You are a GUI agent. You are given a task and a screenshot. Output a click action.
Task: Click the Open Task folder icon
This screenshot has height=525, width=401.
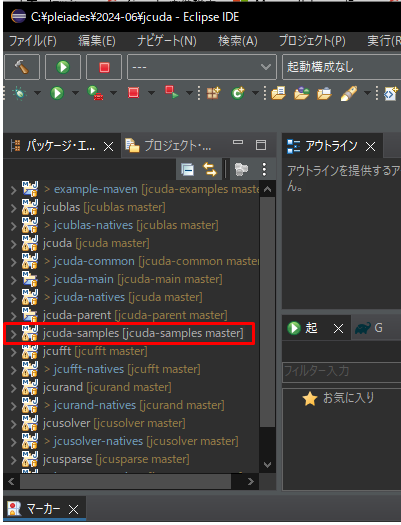tap(301, 93)
